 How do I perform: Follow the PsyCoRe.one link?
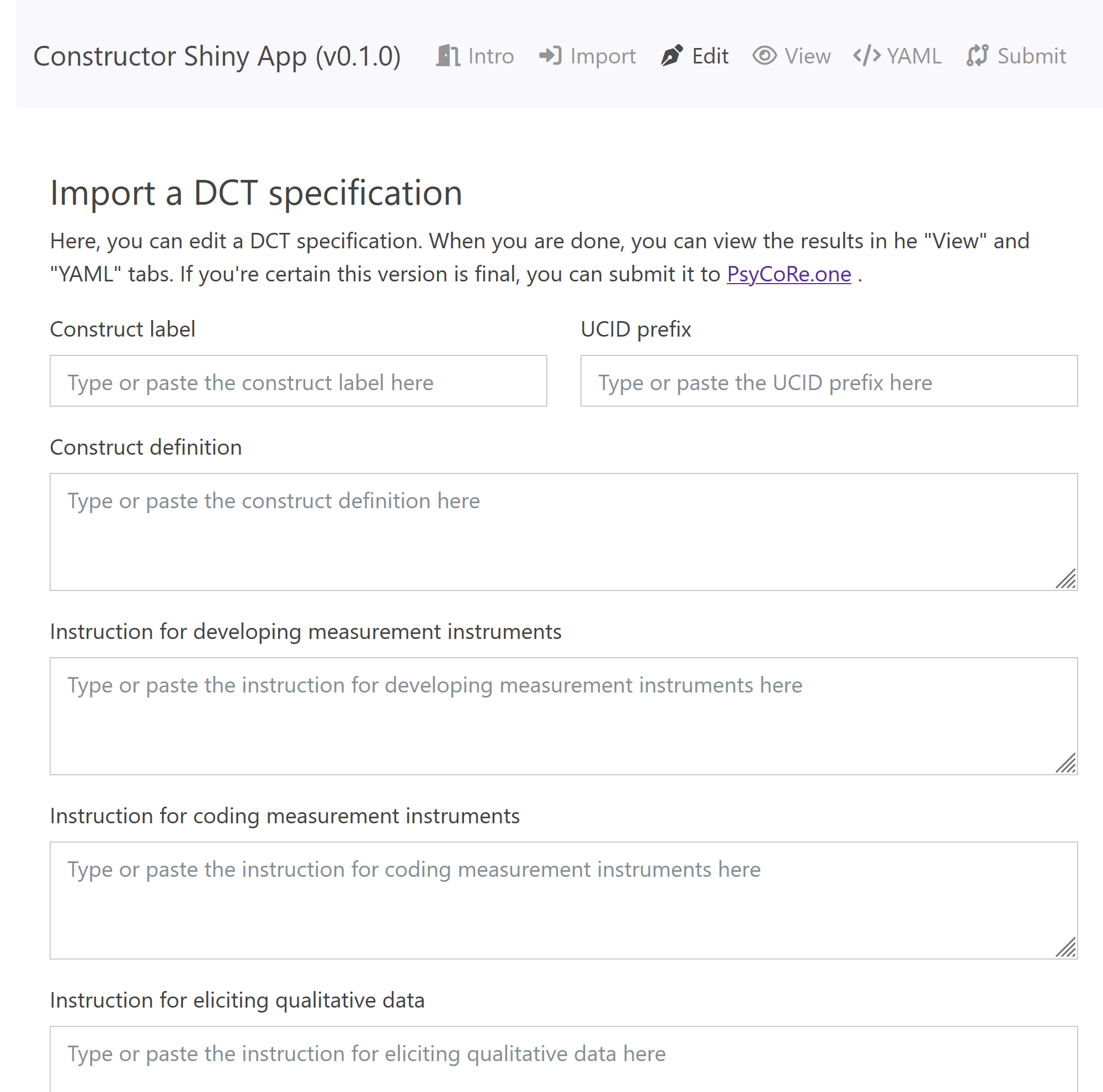pyautogui.click(x=788, y=274)
